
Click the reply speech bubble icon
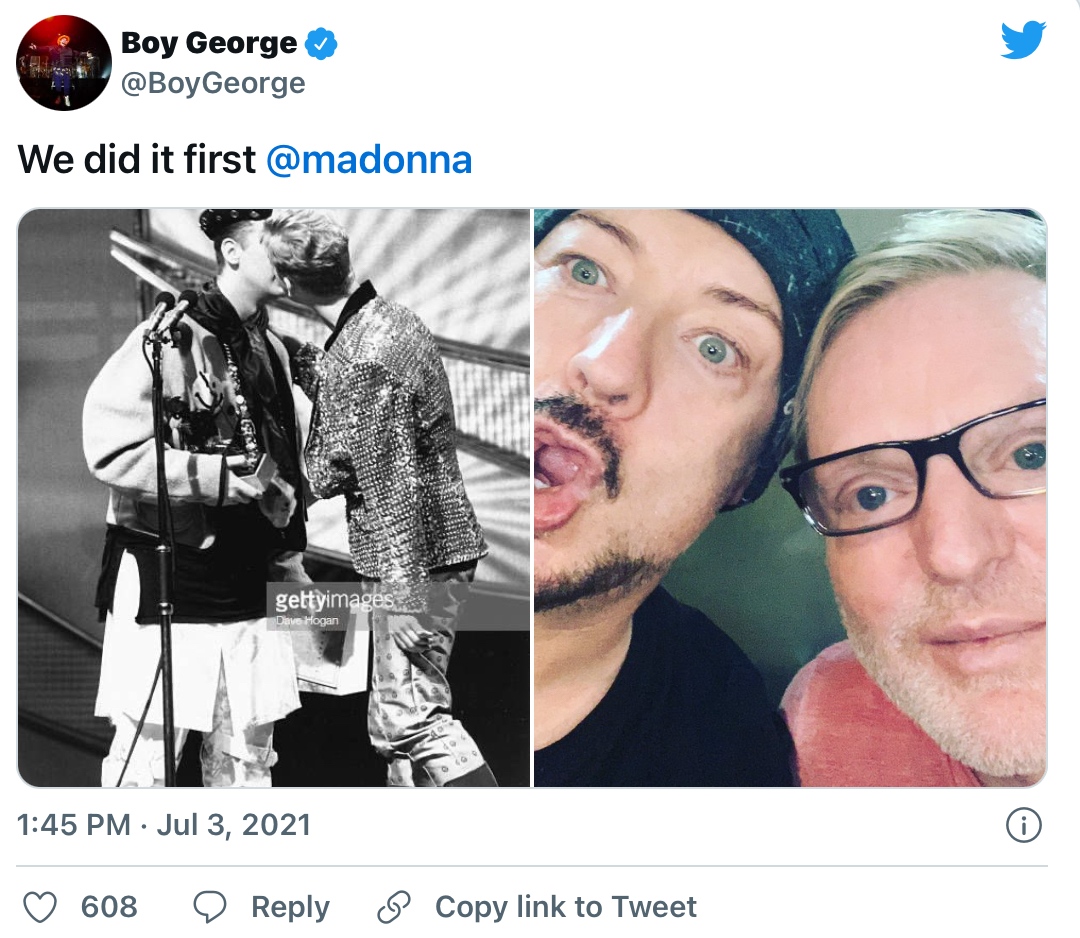pos(209,906)
